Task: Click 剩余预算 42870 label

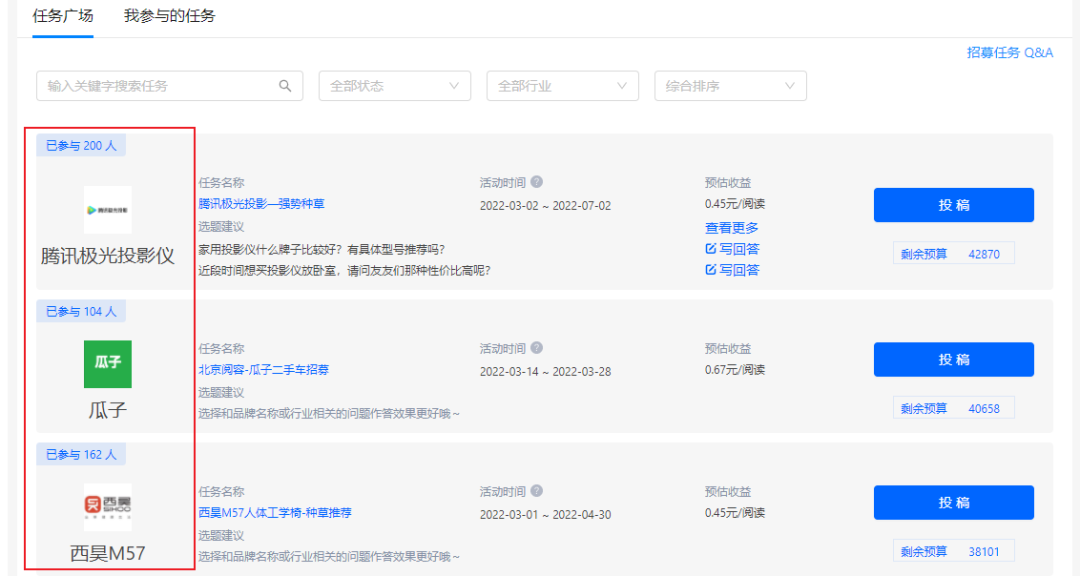Action: (x=953, y=254)
